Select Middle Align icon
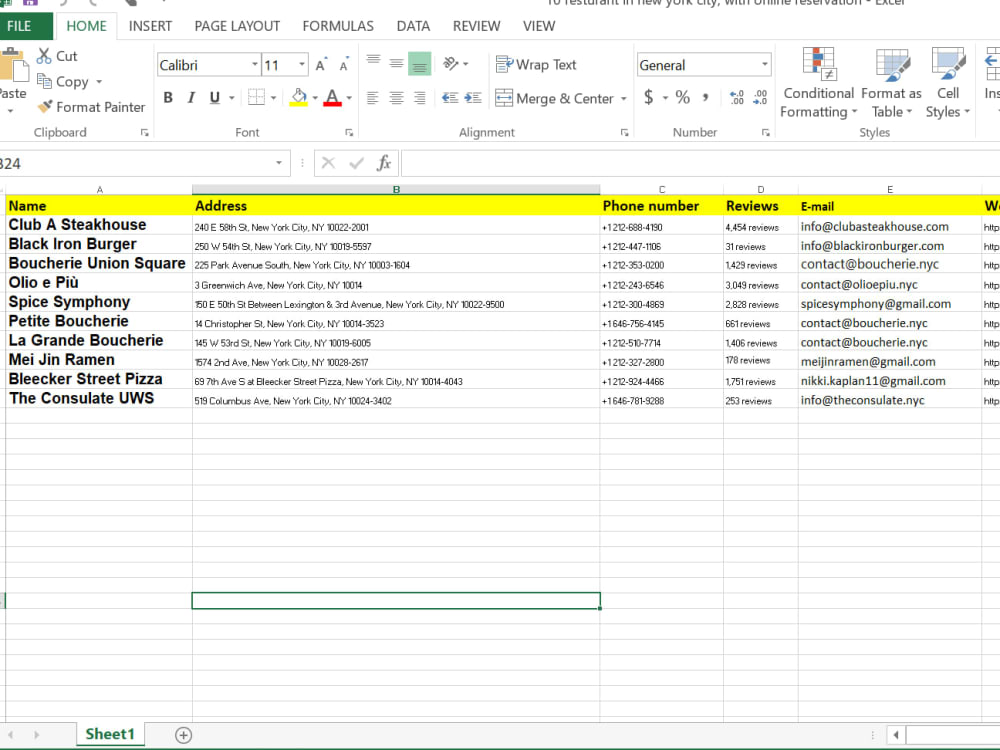1000x750 pixels. coord(396,63)
